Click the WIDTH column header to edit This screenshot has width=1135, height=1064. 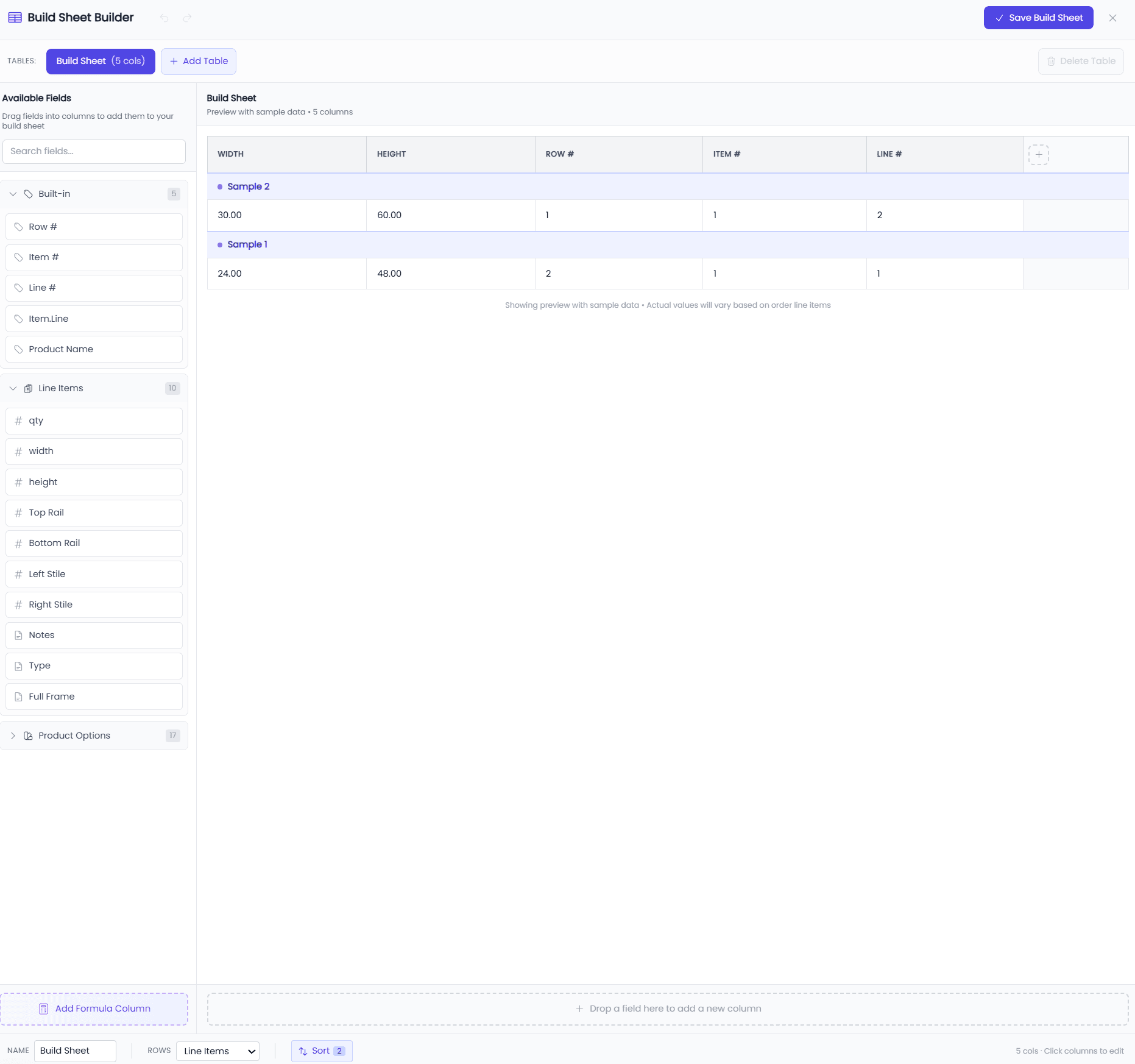[x=231, y=154]
